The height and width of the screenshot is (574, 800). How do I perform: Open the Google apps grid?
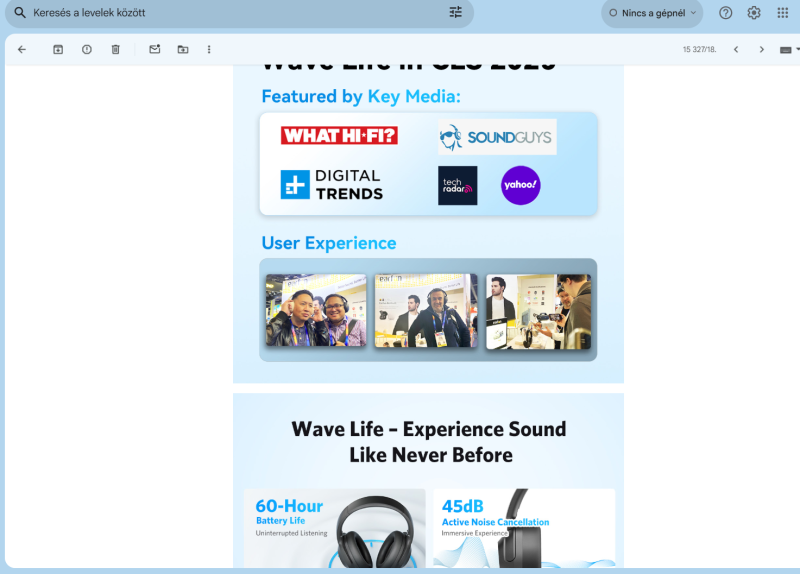click(x=783, y=13)
